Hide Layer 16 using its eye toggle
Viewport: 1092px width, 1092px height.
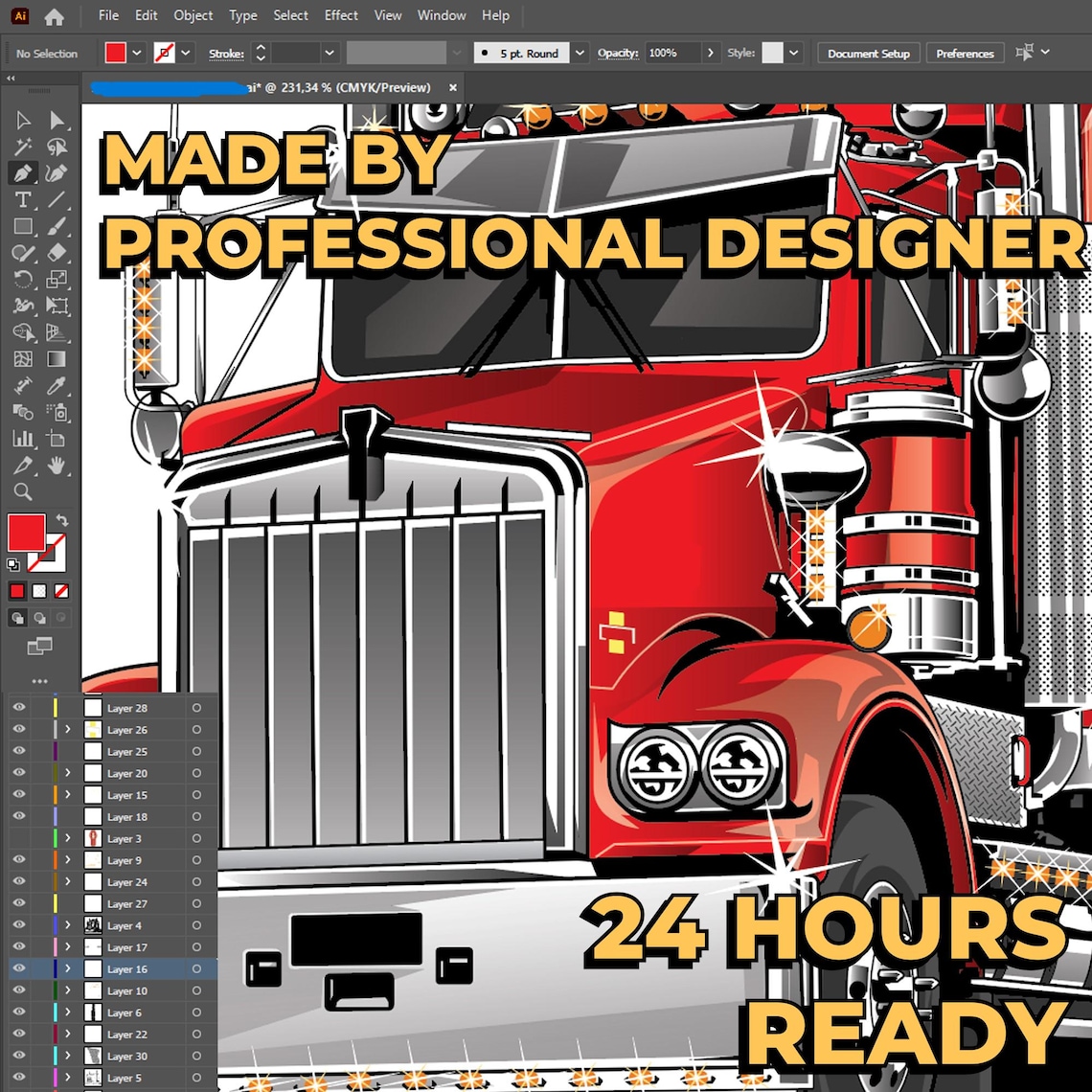(19, 968)
